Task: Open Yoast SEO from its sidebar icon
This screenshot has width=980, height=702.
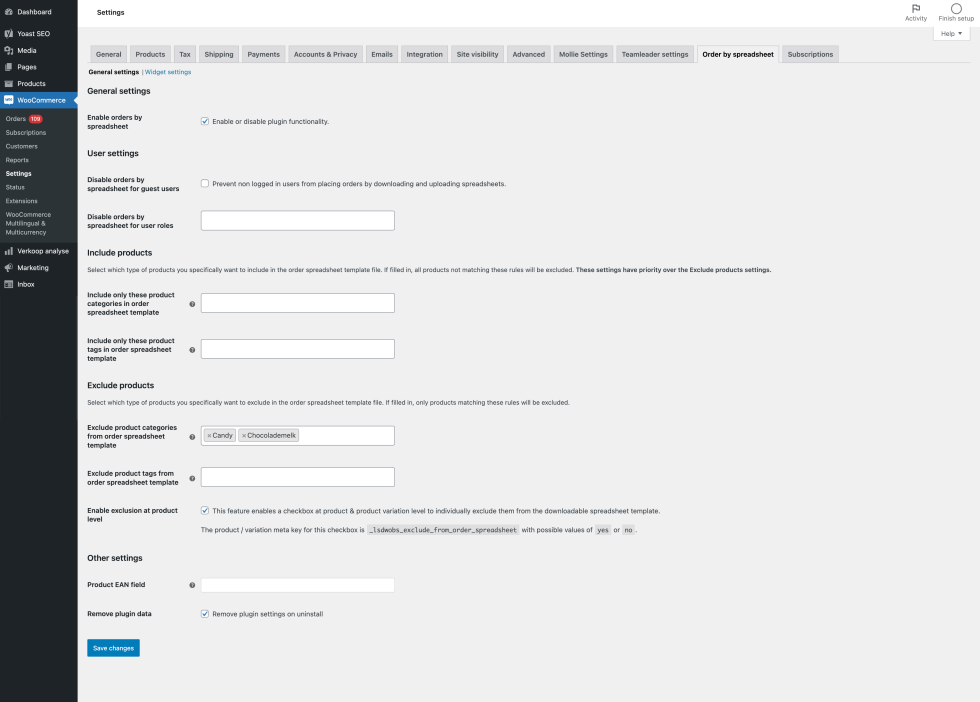Action: 9,33
